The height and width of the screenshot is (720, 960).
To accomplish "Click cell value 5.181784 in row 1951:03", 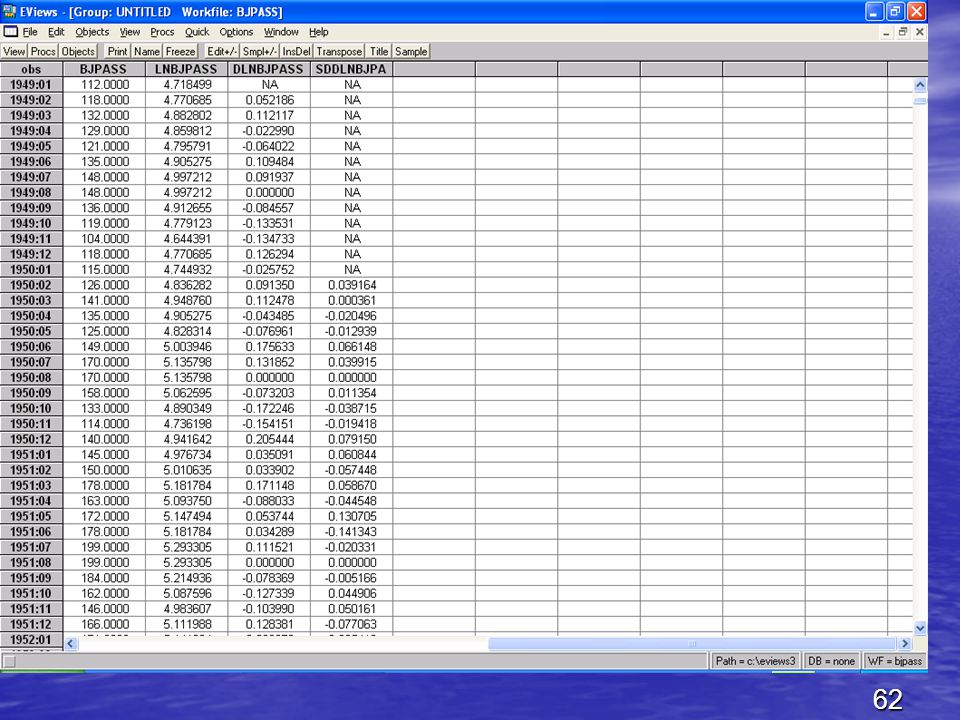I will click(x=187, y=486).
